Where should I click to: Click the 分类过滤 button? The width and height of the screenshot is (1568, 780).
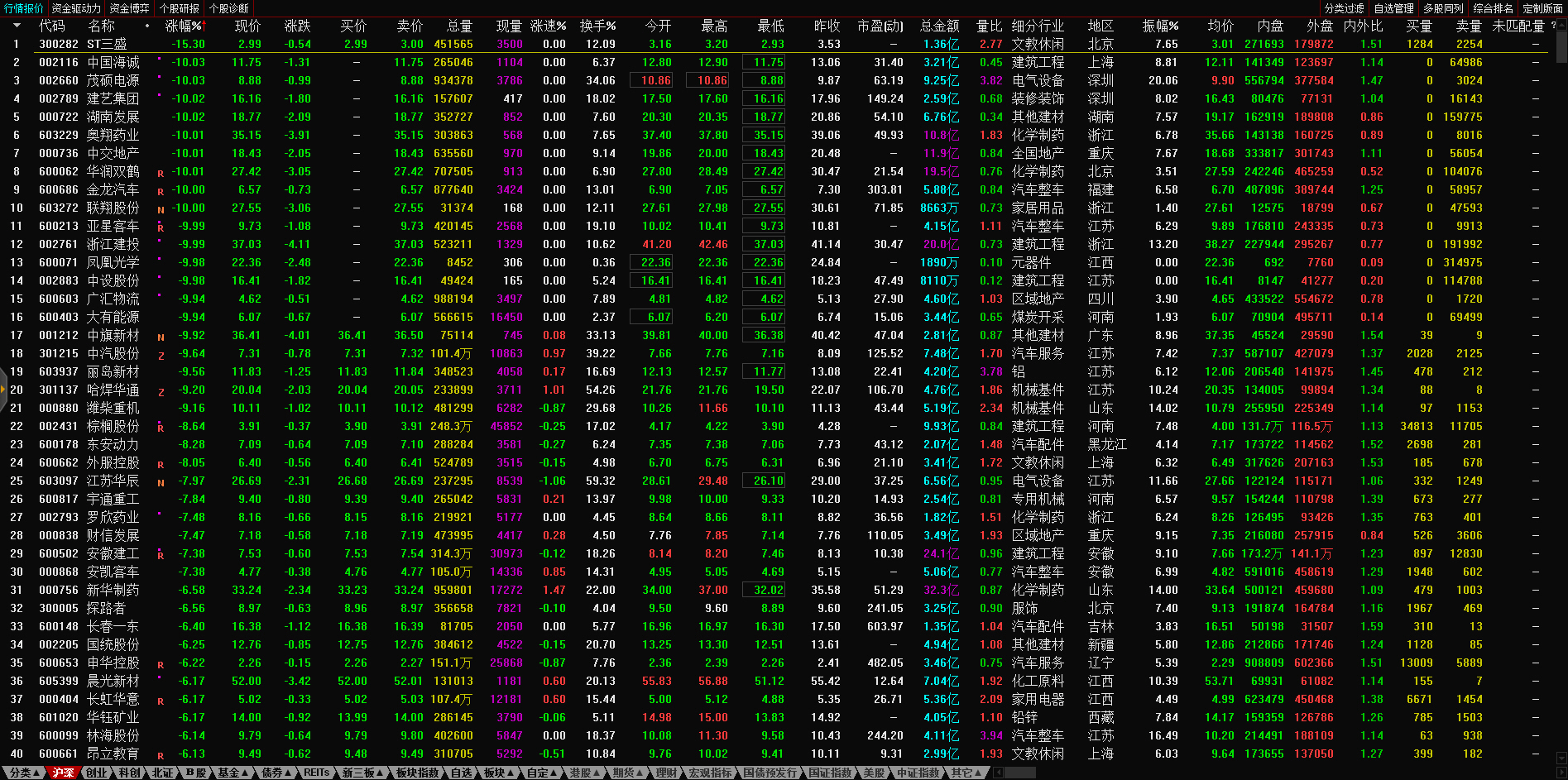(1344, 8)
